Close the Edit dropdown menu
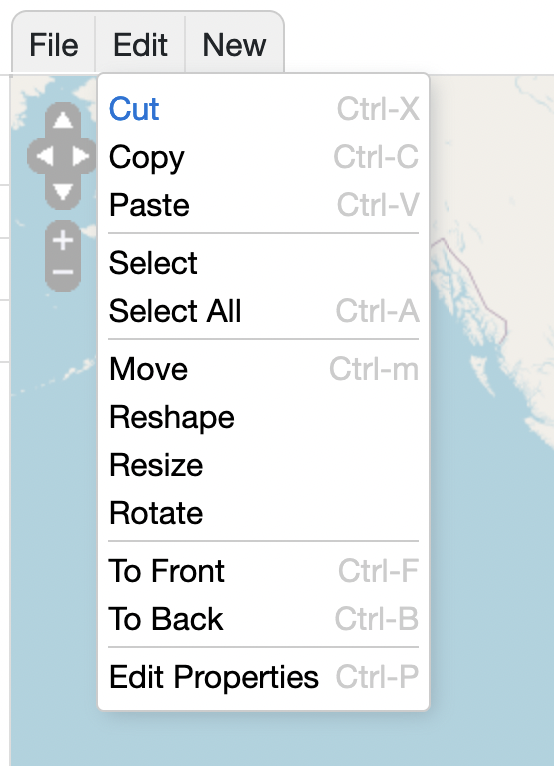The width and height of the screenshot is (554, 766). click(140, 45)
